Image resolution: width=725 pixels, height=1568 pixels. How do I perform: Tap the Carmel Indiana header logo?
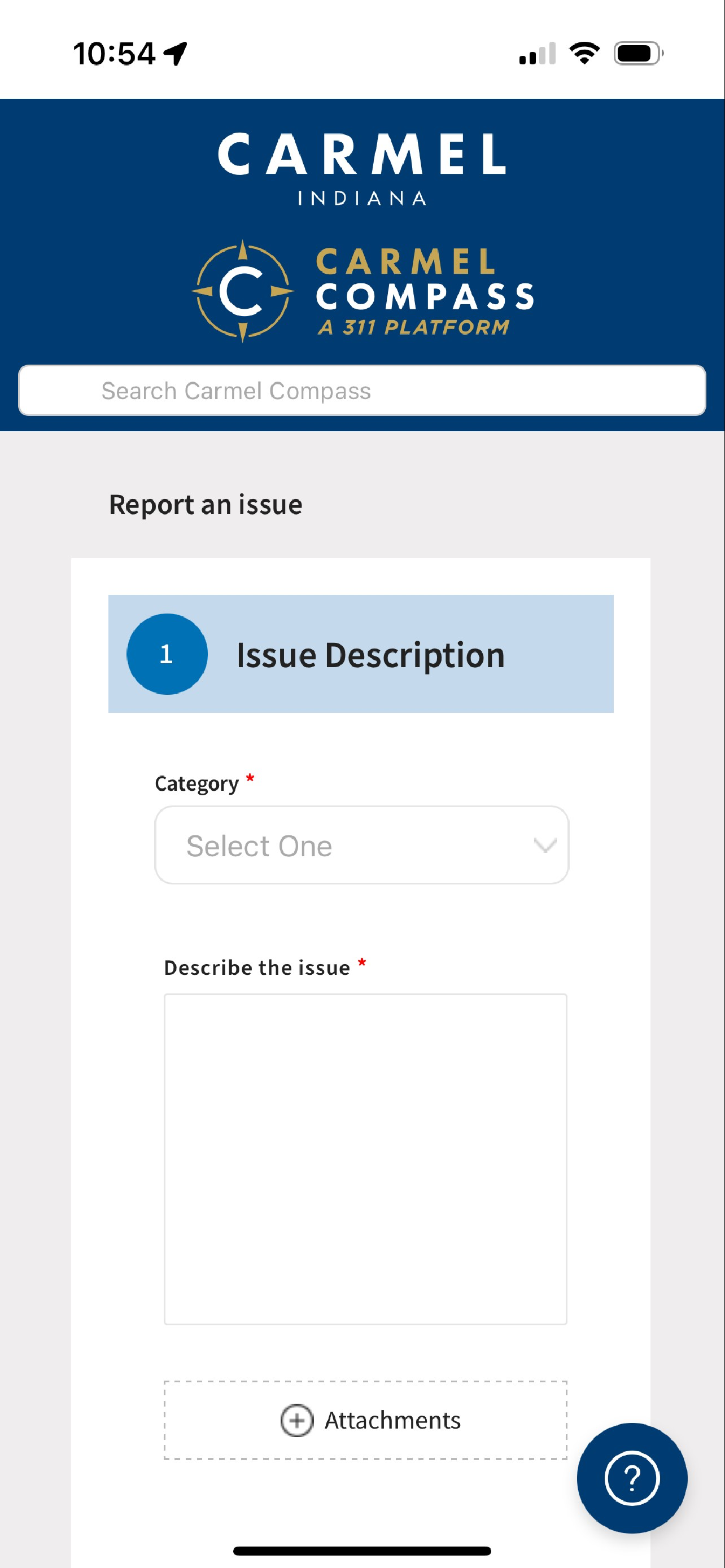[362, 169]
